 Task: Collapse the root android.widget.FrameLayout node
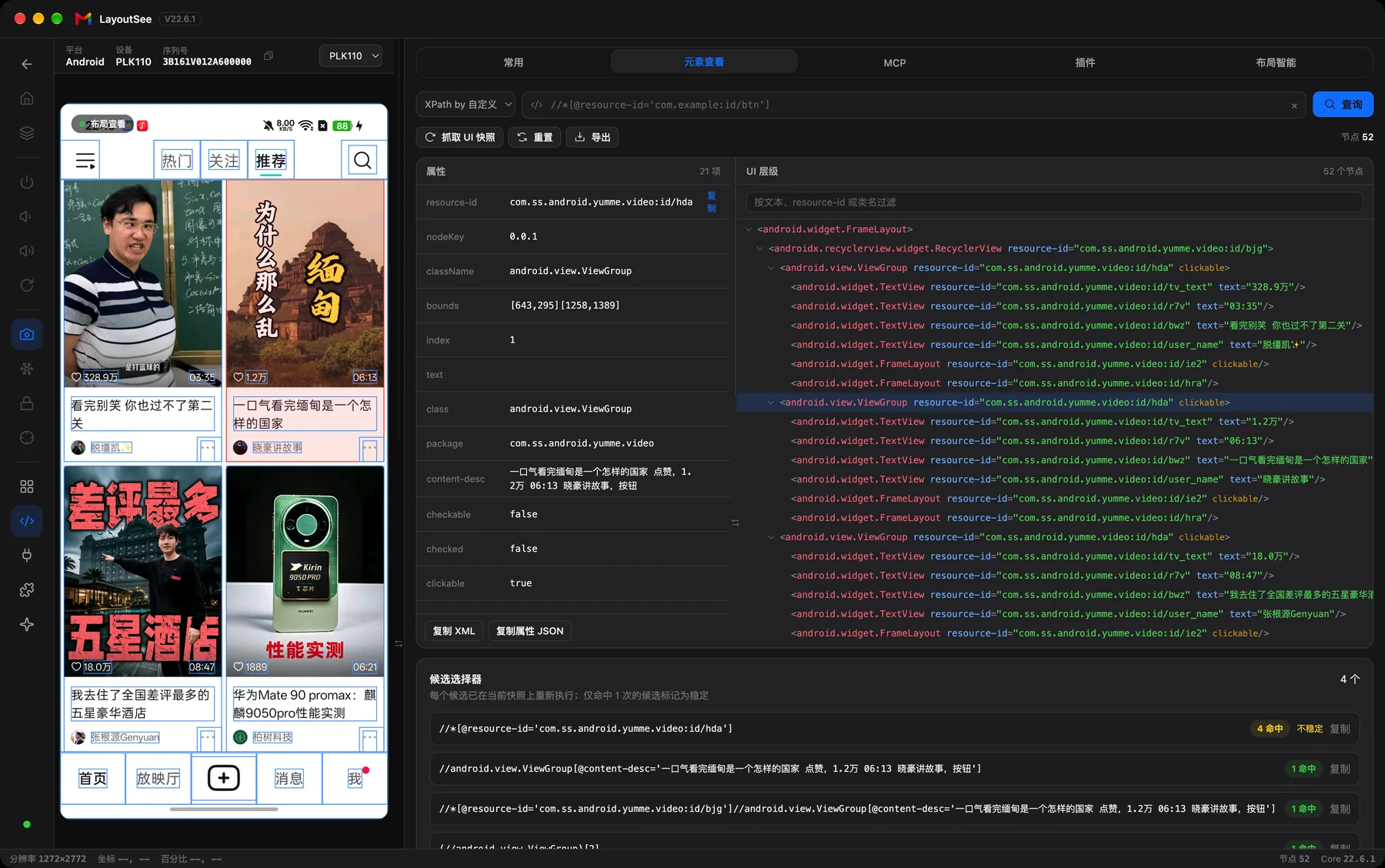pyautogui.click(x=749, y=229)
